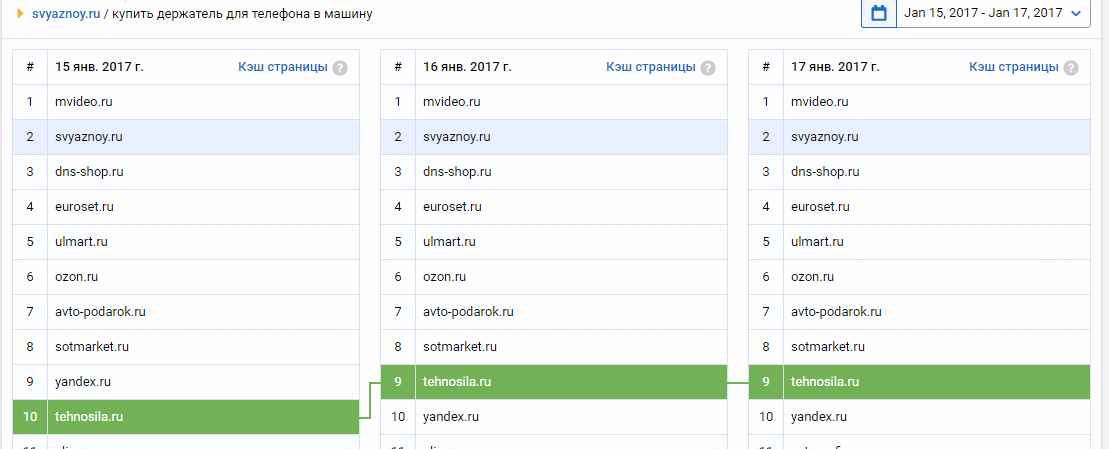The height and width of the screenshot is (449, 1109).
Task: Select ozon.ru in the 17 янв. column
Action: 812,277
